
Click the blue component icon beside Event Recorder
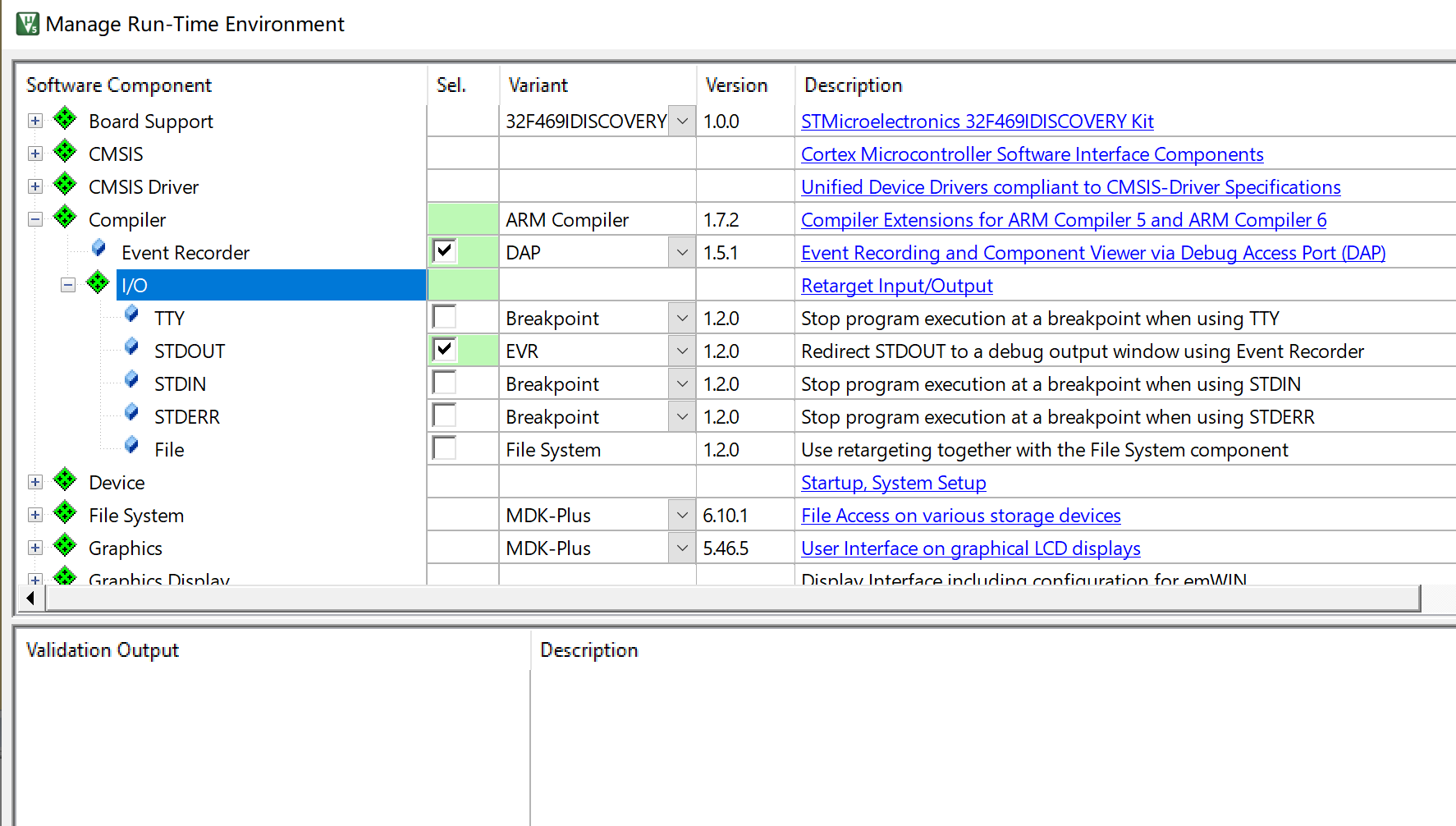(98, 248)
